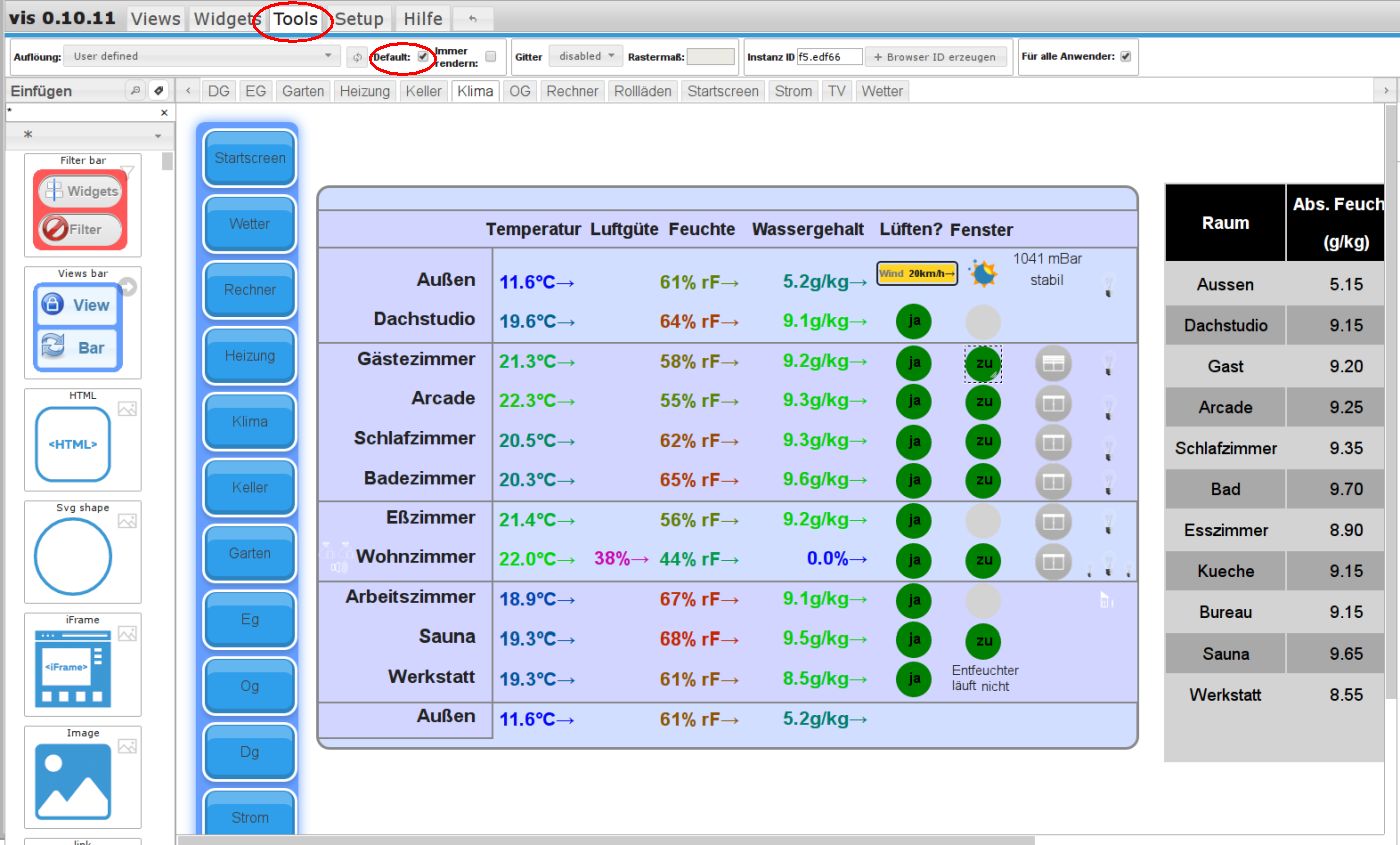Enable the Immer rendern checkbox
1400x845 pixels.
(x=490, y=57)
